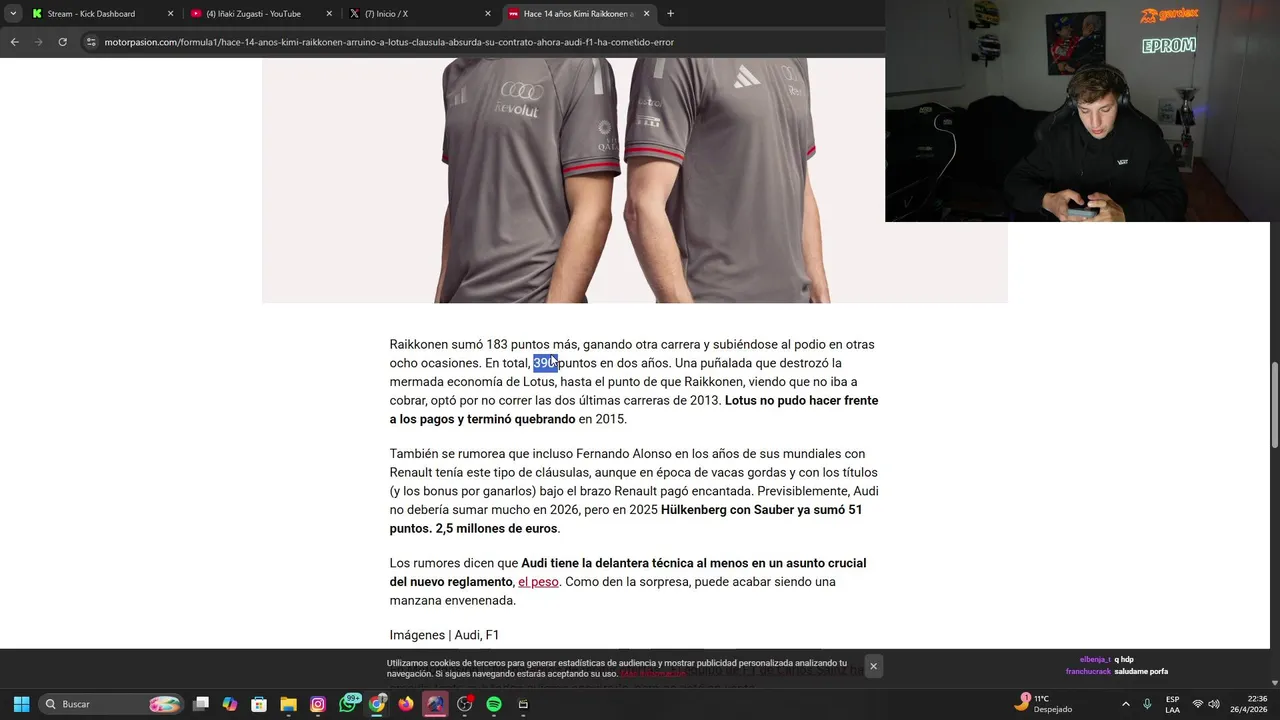Viewport: 1280px width, 720px height.
Task: Click the page vertical scrollbar thumb
Action: pos(1274,406)
